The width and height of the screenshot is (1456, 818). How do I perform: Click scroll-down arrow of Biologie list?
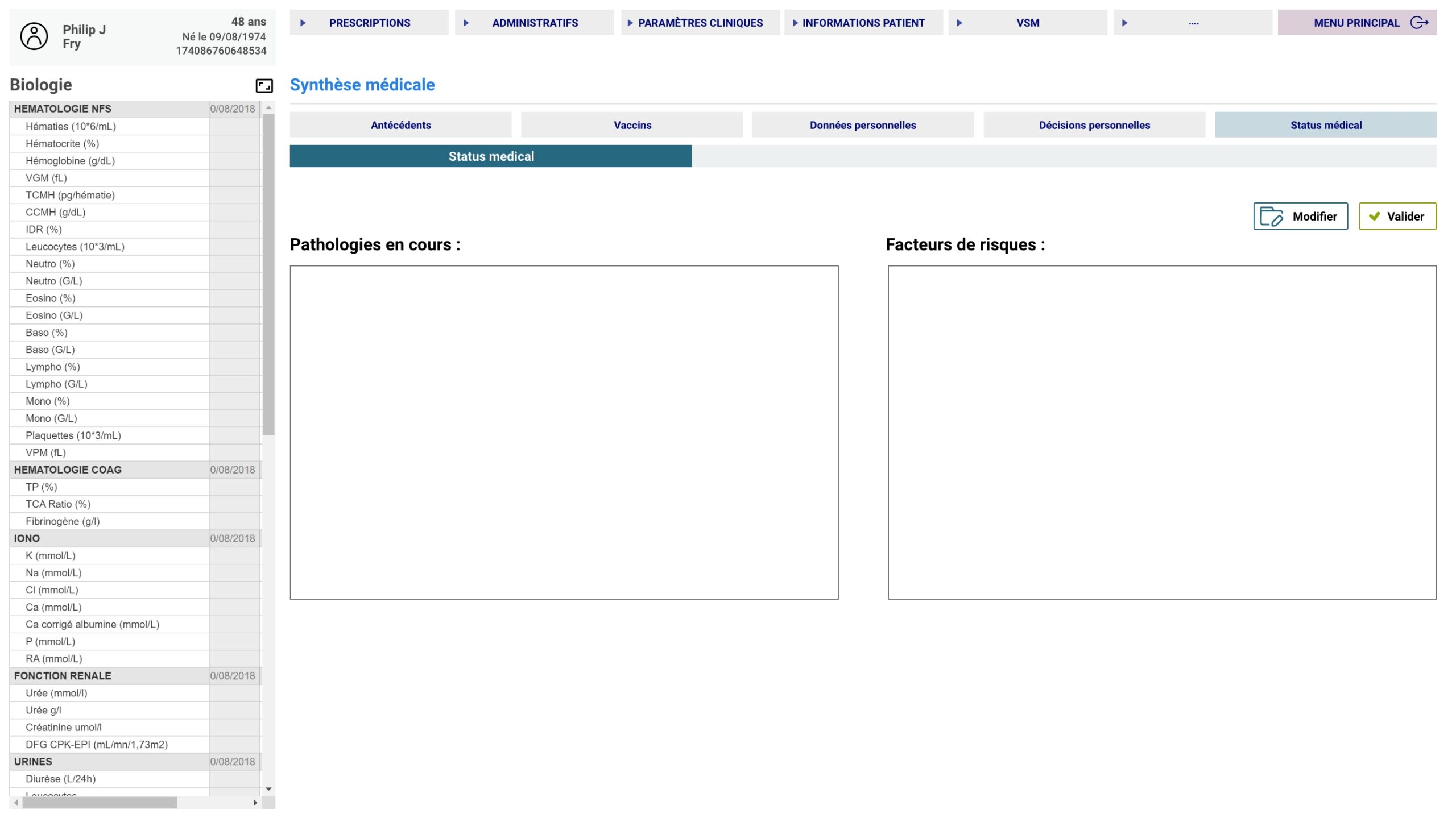(268, 789)
